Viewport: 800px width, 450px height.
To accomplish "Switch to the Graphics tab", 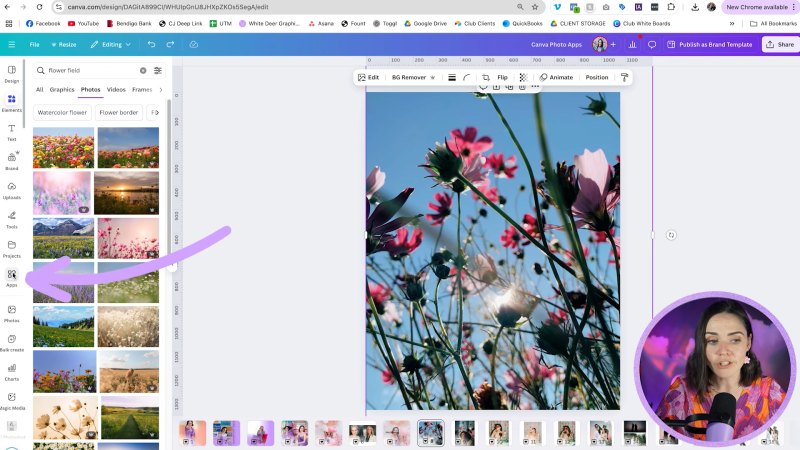I will (x=62, y=90).
